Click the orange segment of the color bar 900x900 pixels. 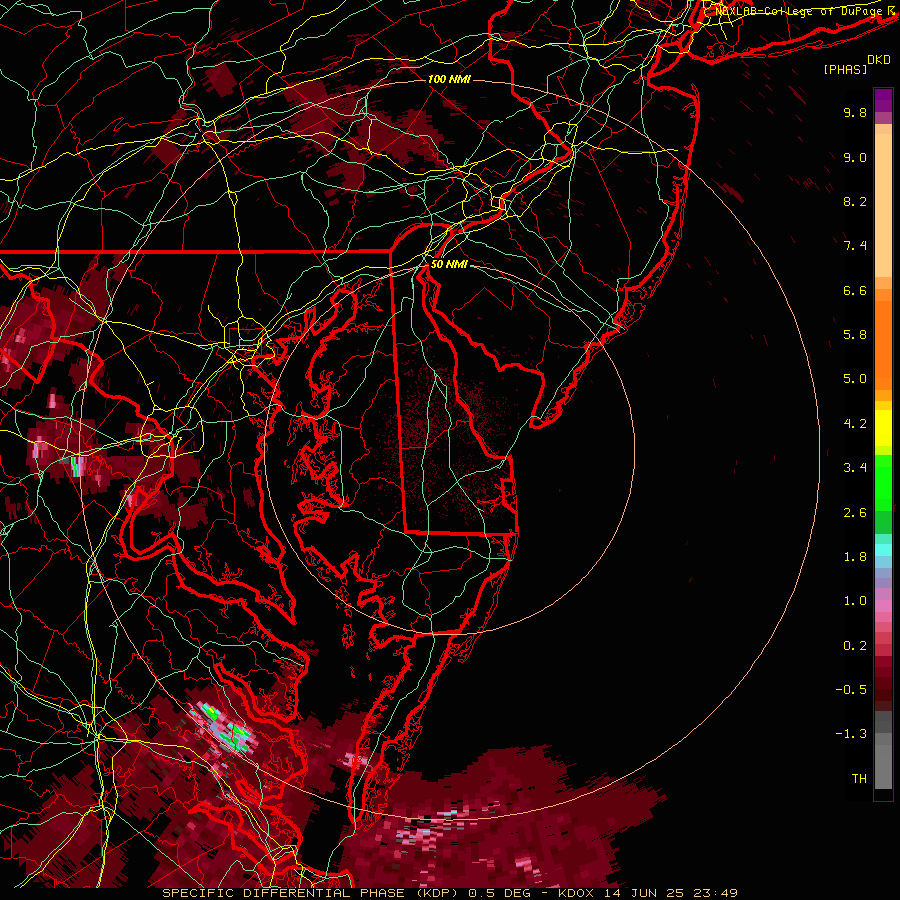coord(883,344)
